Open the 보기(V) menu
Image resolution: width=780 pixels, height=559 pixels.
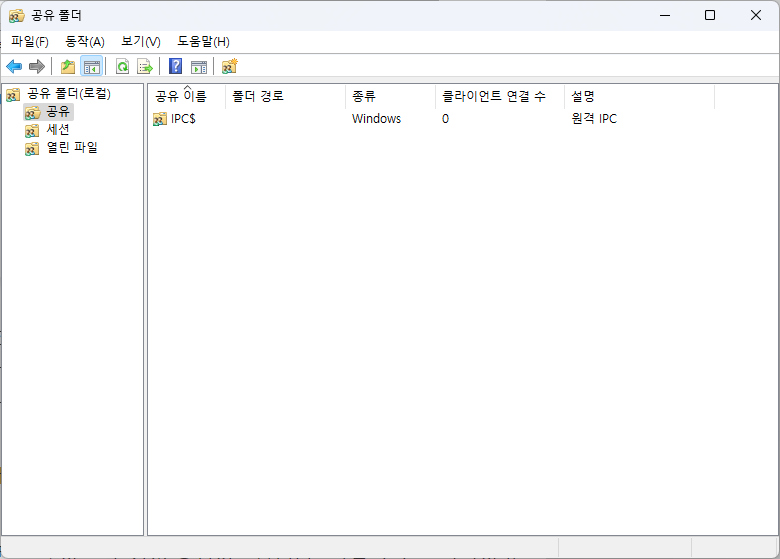pos(141,42)
